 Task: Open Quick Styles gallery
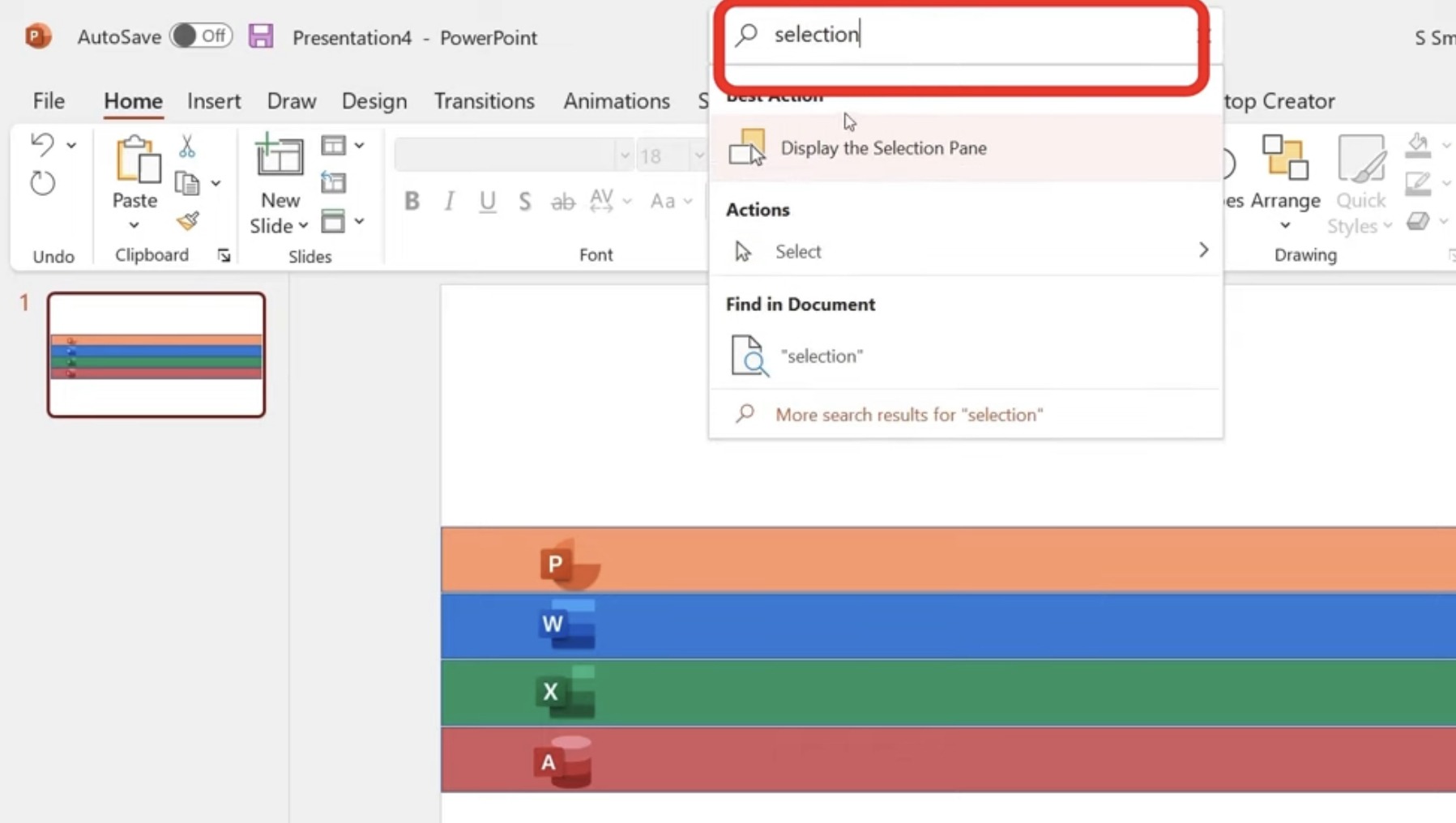[1360, 184]
